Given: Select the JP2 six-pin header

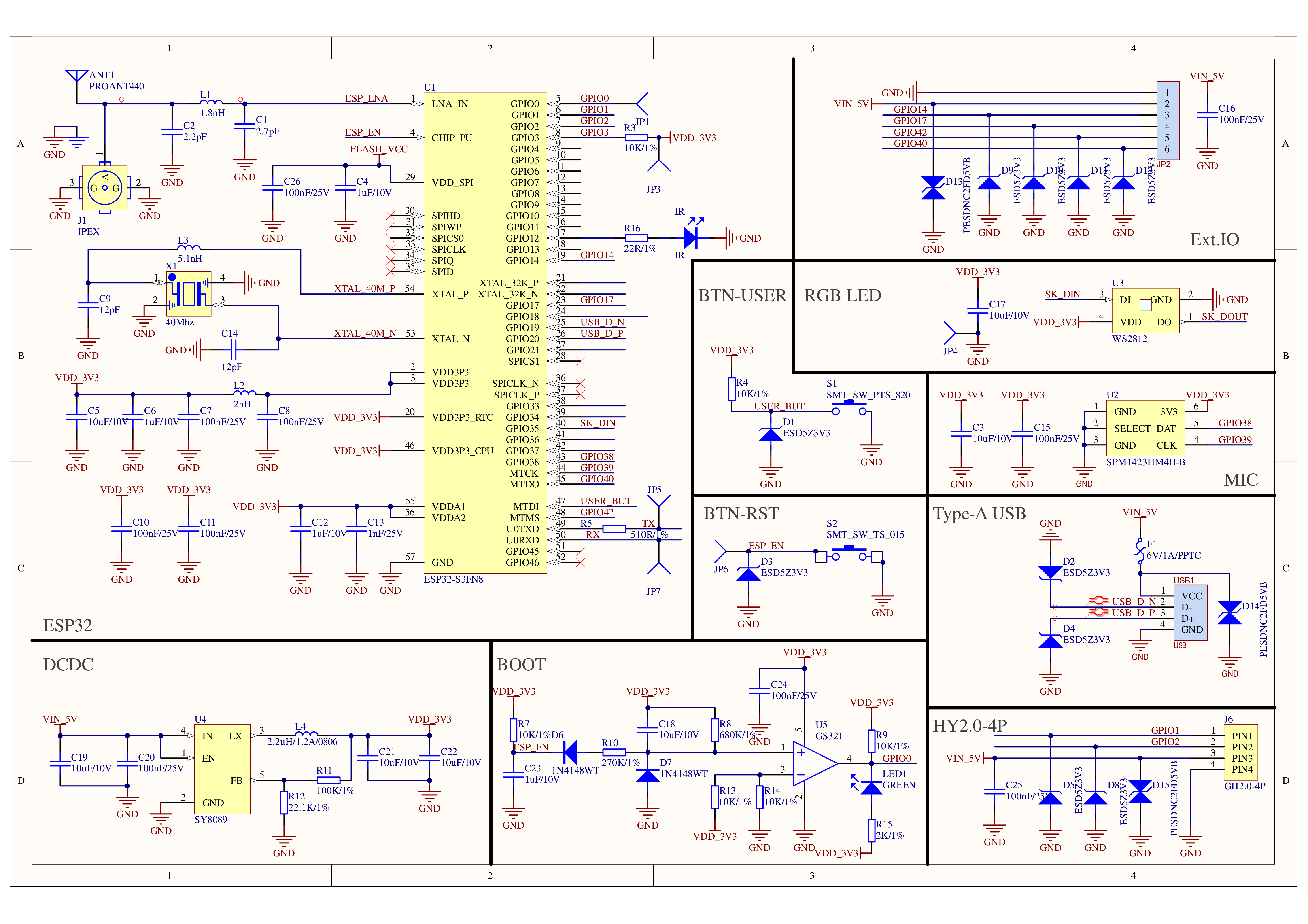Looking at the screenshot, I should tap(1168, 121).
